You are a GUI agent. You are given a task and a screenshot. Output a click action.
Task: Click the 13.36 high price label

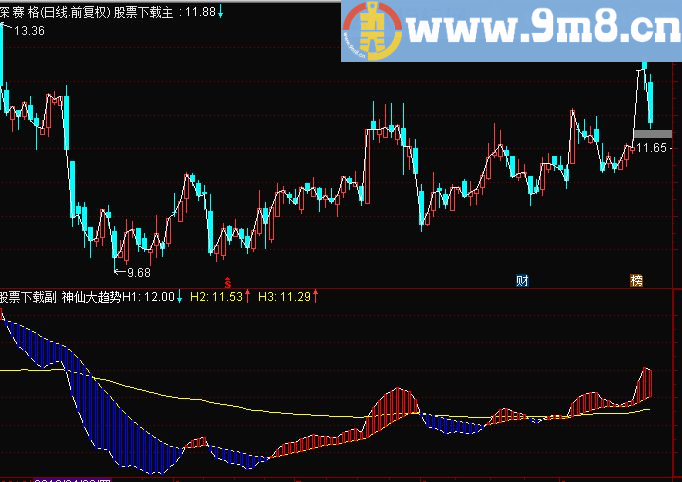pyautogui.click(x=29, y=30)
